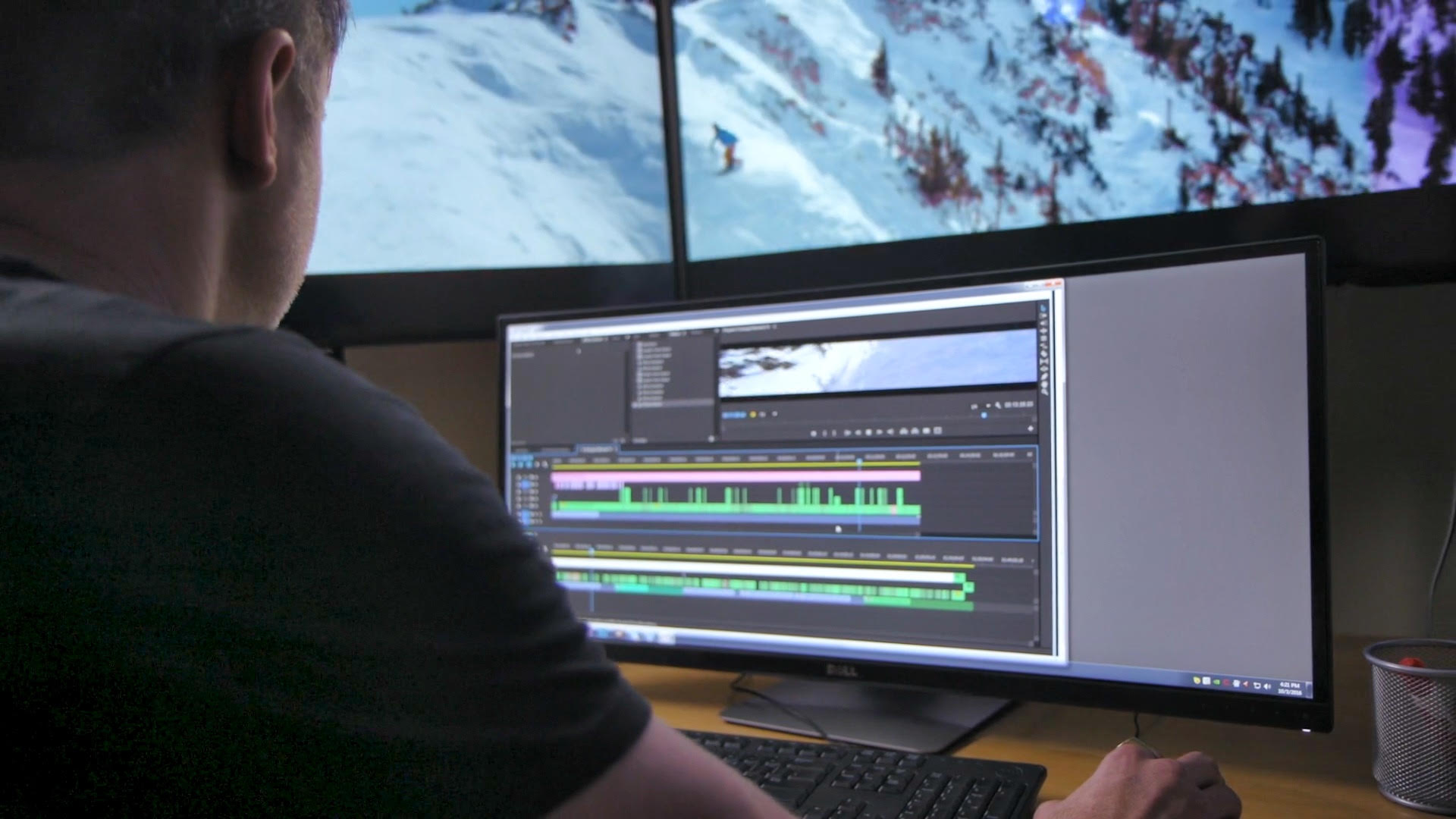Viewport: 1456px width, 819px height.
Task: Click Go to Out point transport button
Action: tap(890, 431)
